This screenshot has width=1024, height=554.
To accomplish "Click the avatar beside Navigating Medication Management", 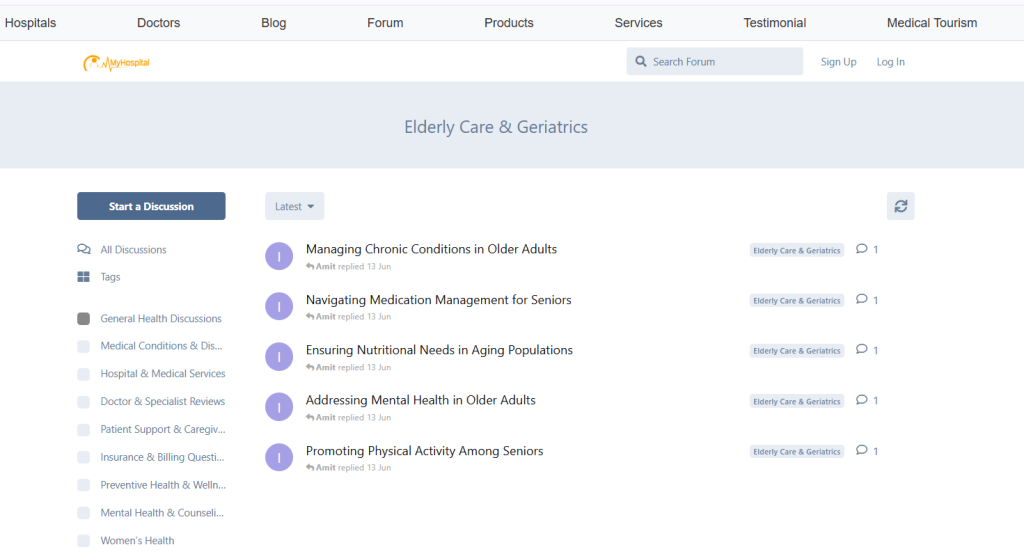I will [279, 306].
